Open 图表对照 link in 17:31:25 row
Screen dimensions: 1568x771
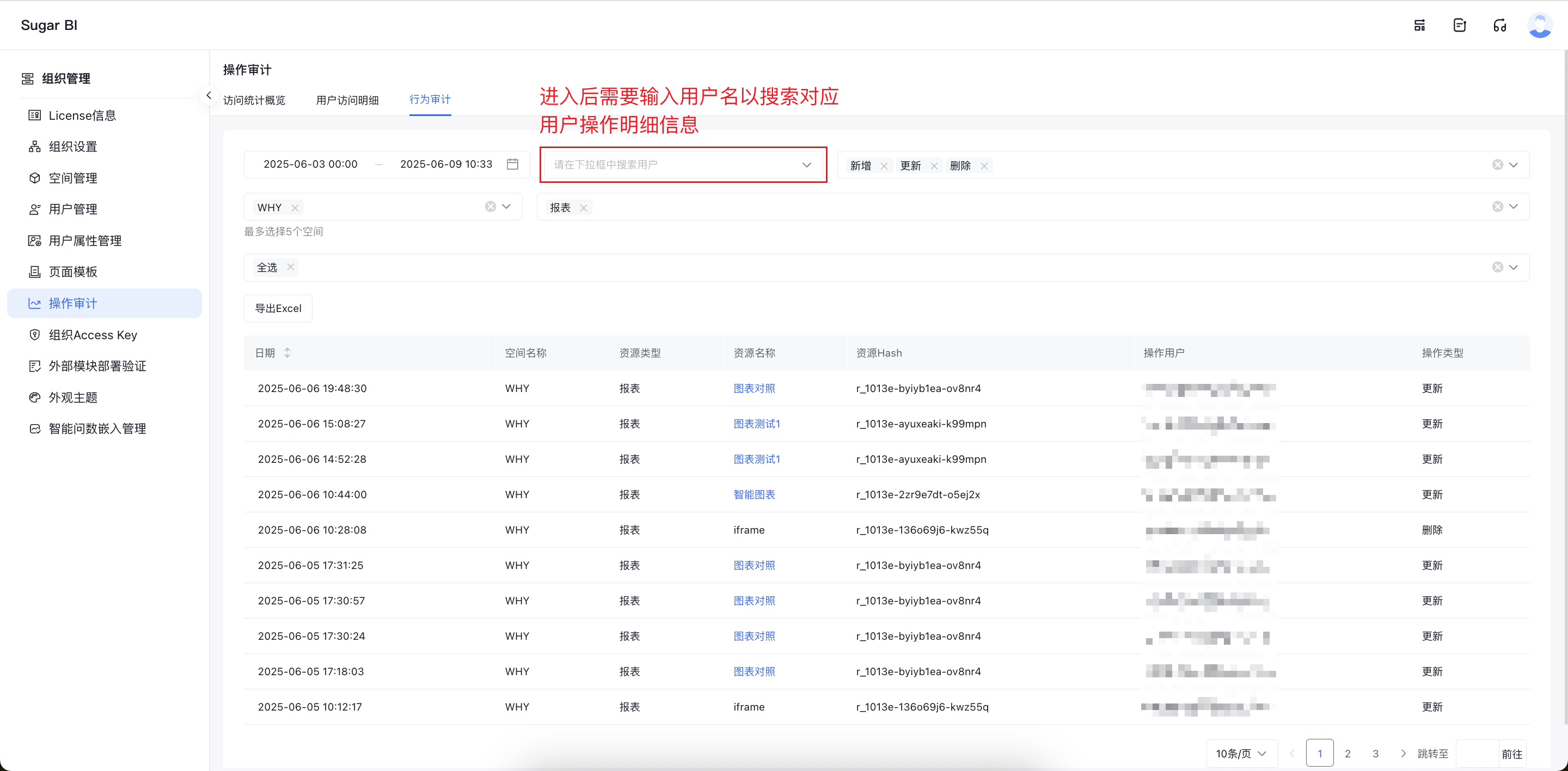click(x=754, y=565)
